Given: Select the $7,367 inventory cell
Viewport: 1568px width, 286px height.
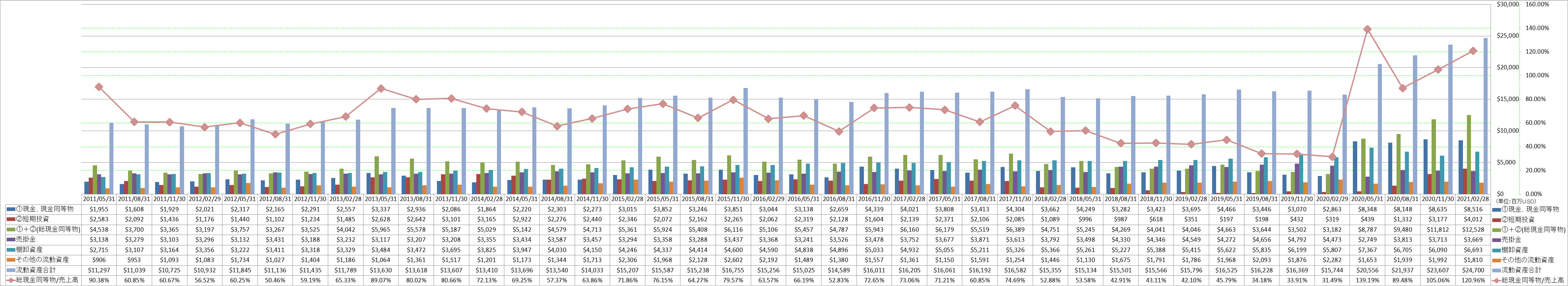Looking at the screenshot, I should [x=1368, y=249].
